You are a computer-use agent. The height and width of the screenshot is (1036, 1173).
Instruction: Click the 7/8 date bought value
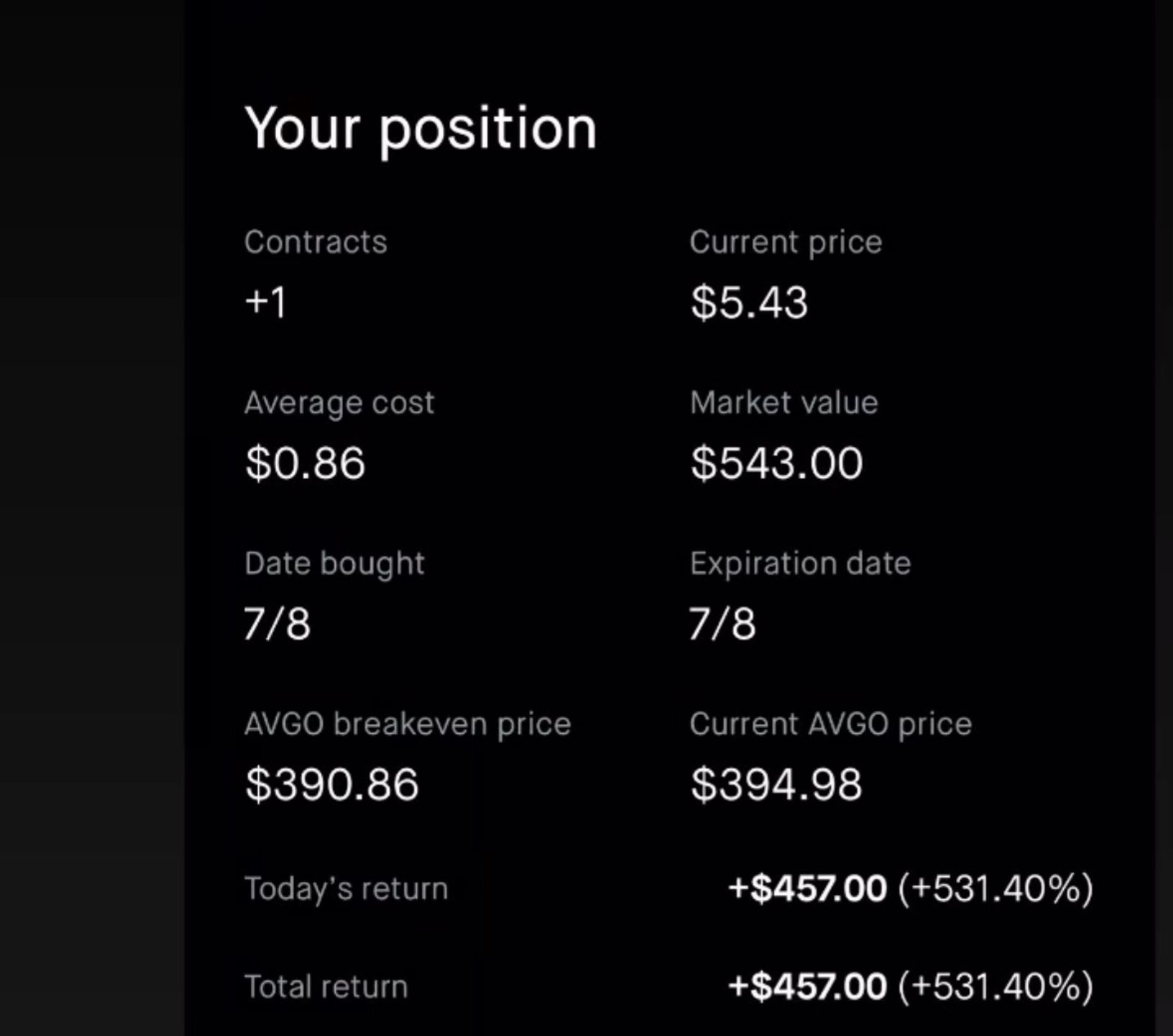[x=277, y=624]
